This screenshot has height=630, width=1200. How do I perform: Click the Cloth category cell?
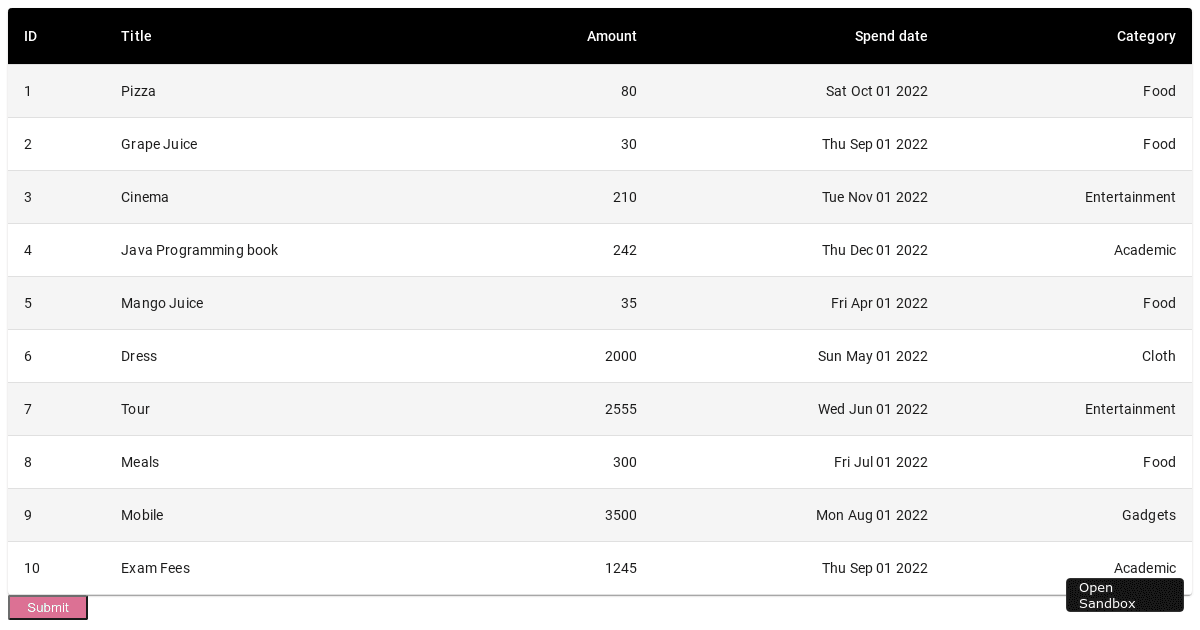pos(1158,356)
